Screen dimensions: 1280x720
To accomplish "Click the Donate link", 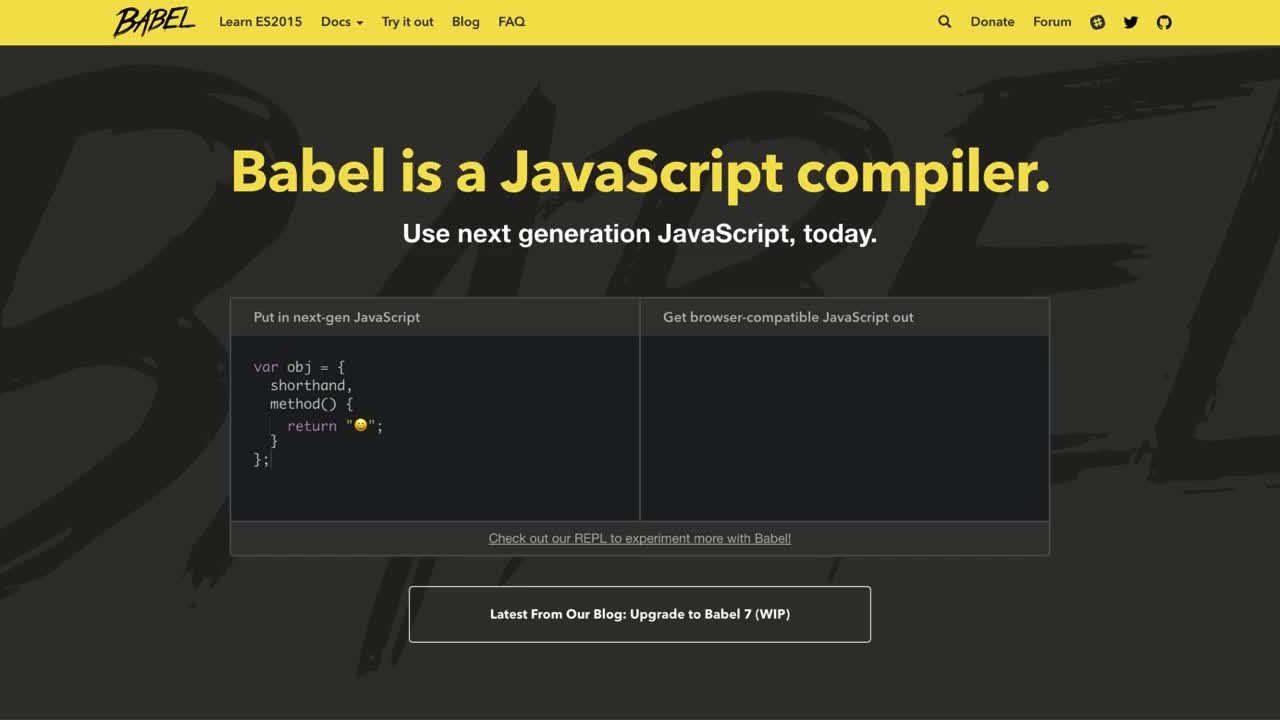I will 992,21.
